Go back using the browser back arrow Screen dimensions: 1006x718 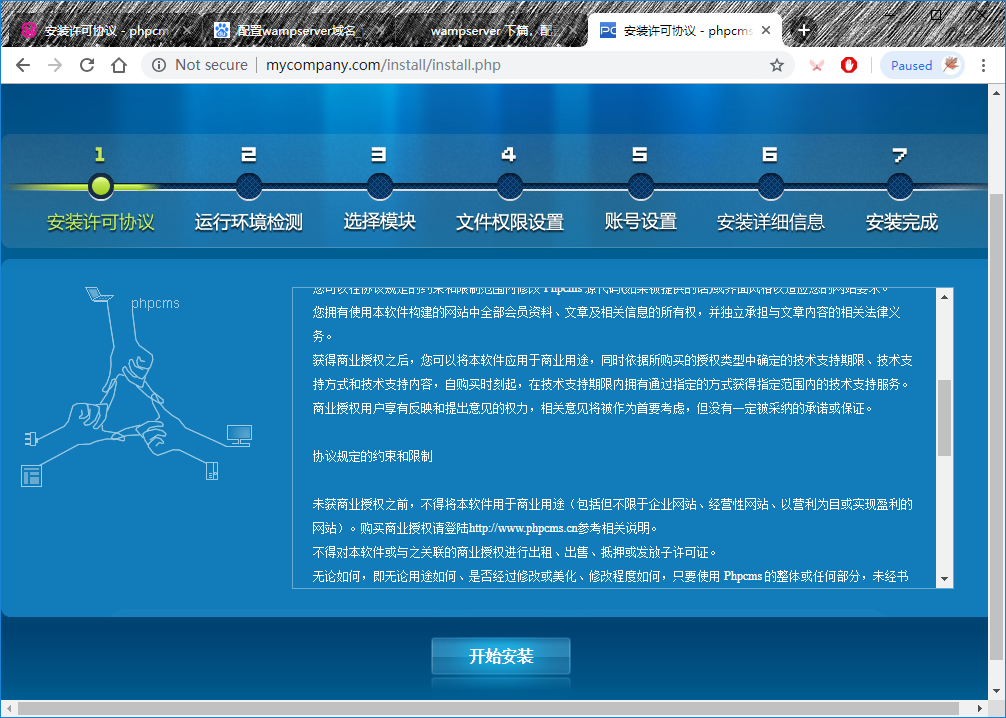[x=23, y=65]
